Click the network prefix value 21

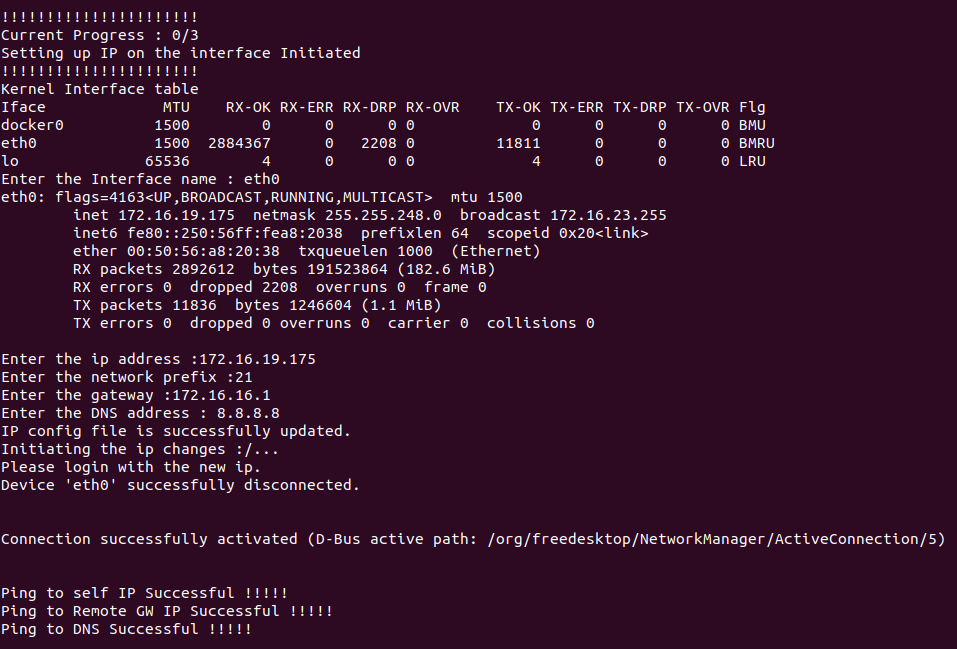pos(244,377)
